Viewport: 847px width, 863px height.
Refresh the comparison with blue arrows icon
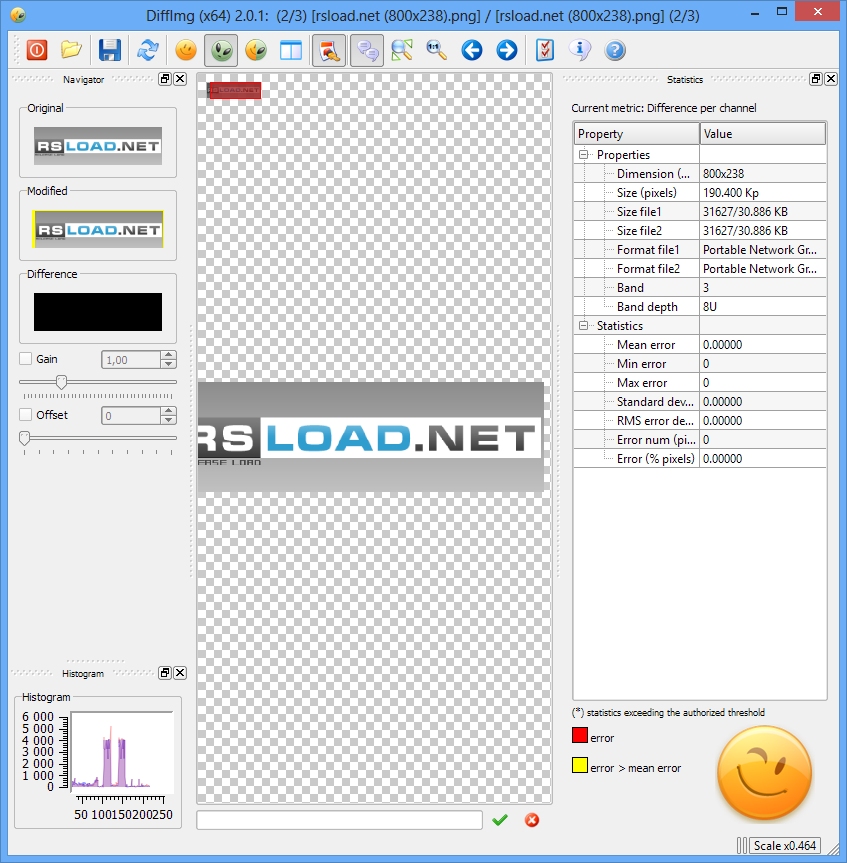(148, 50)
